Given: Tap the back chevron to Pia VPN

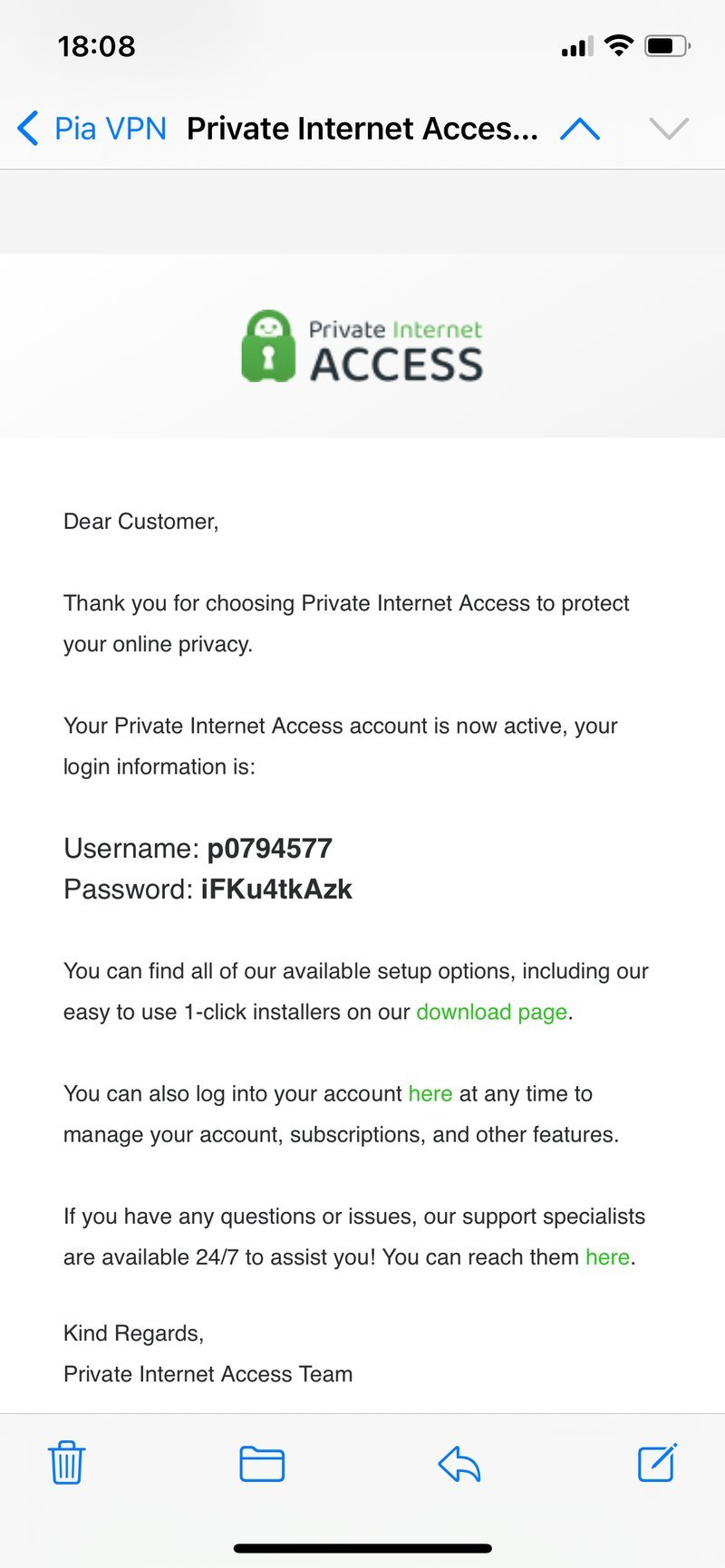Looking at the screenshot, I should (x=28, y=129).
